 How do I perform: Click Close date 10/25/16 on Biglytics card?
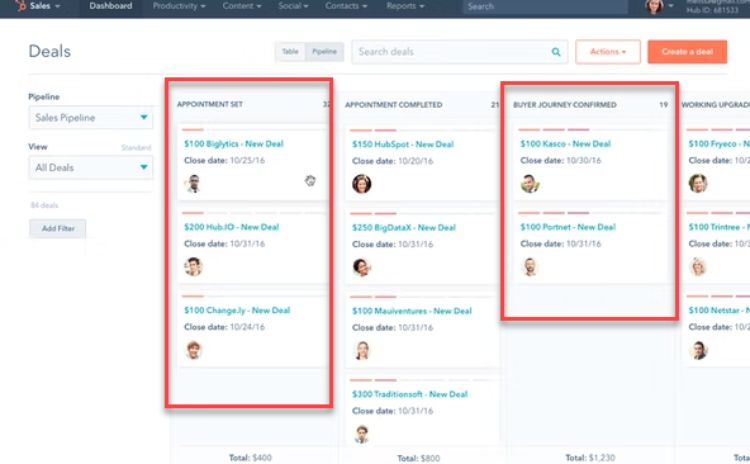point(224,160)
